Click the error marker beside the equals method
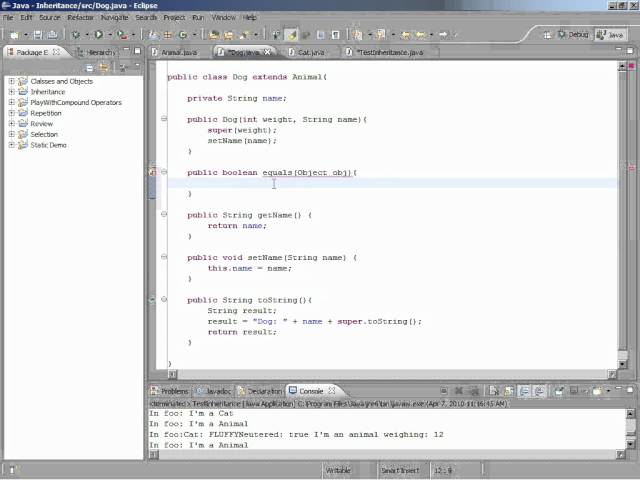The image size is (640, 480). coord(153,172)
